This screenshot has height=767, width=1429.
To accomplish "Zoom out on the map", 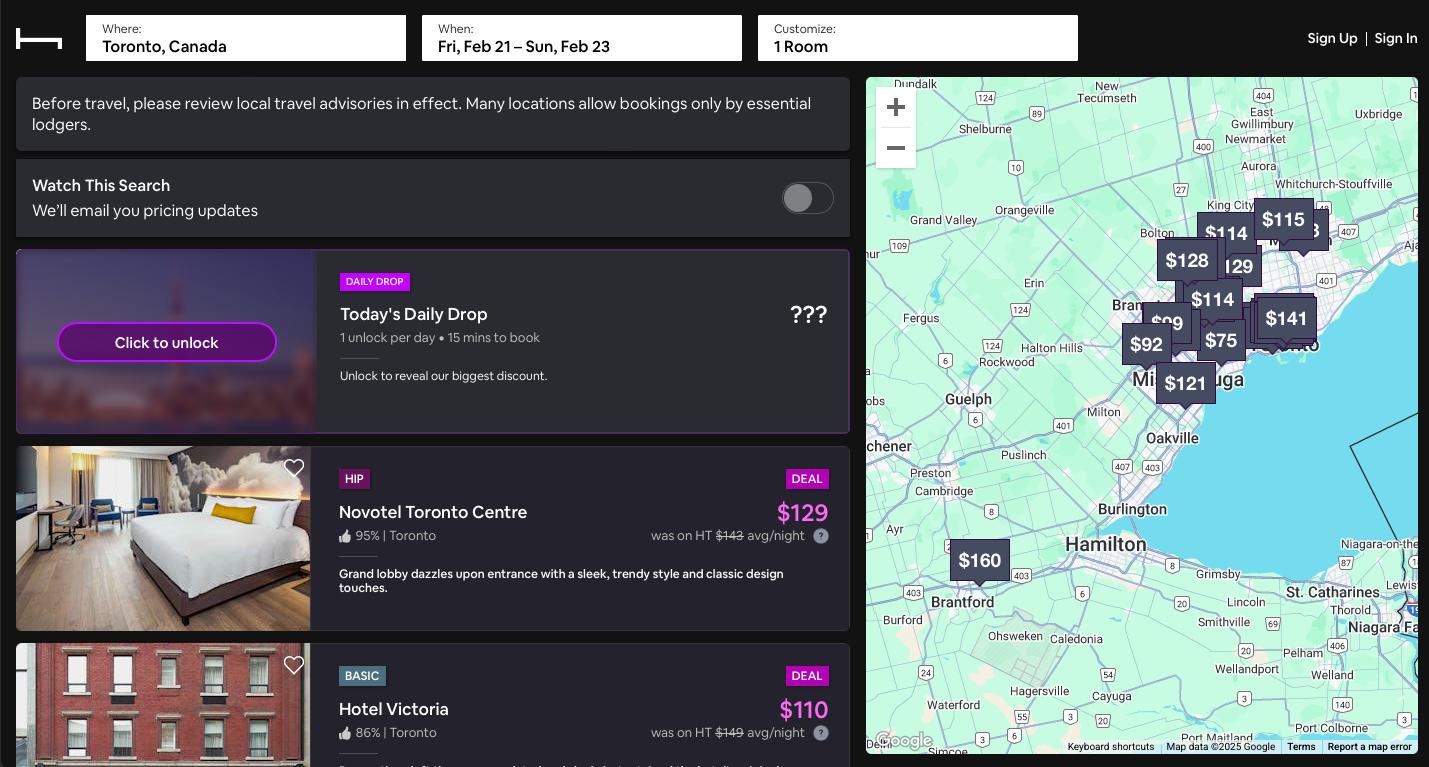I will pyautogui.click(x=896, y=148).
